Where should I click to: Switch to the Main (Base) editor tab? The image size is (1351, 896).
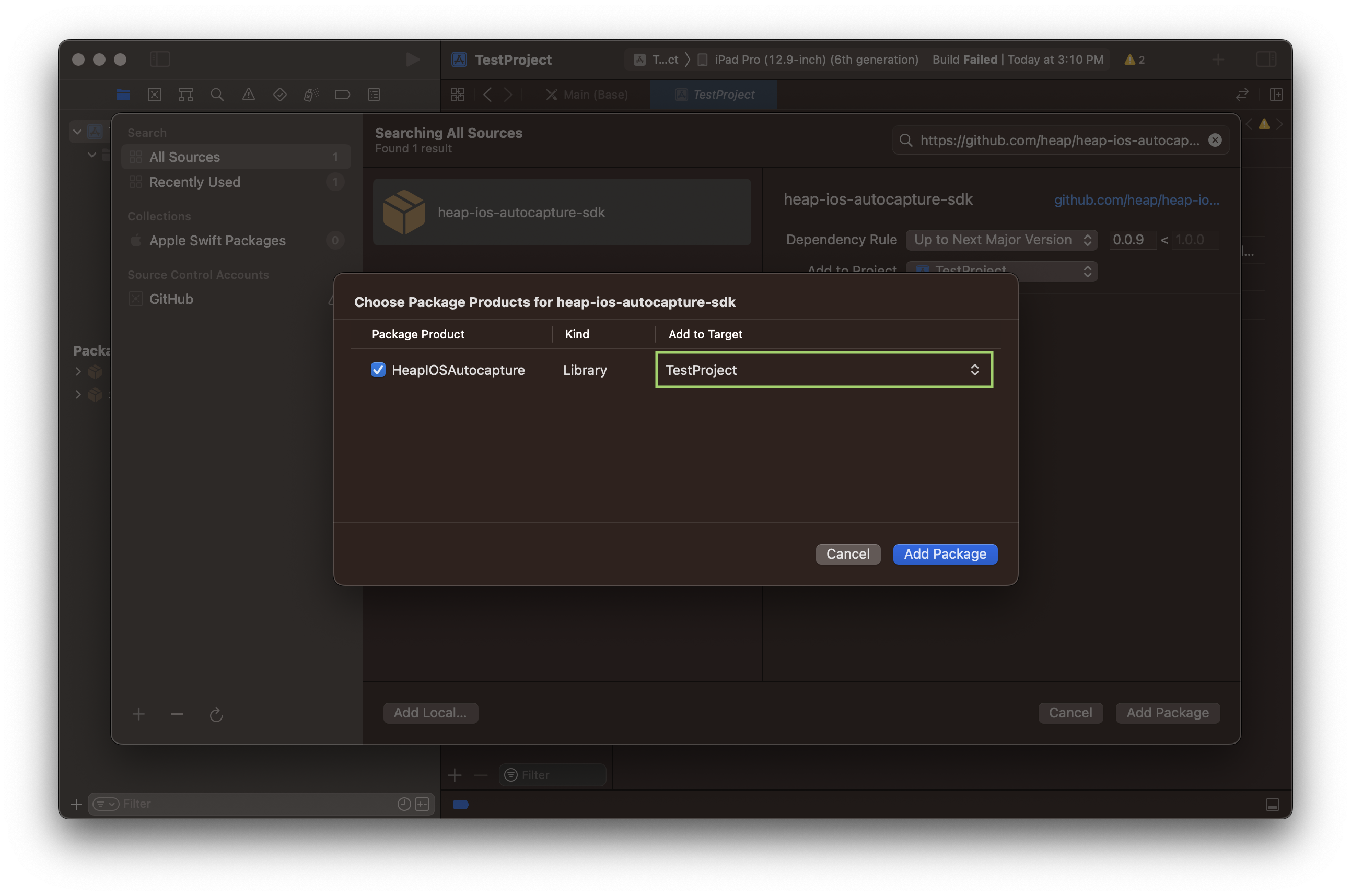coord(587,95)
